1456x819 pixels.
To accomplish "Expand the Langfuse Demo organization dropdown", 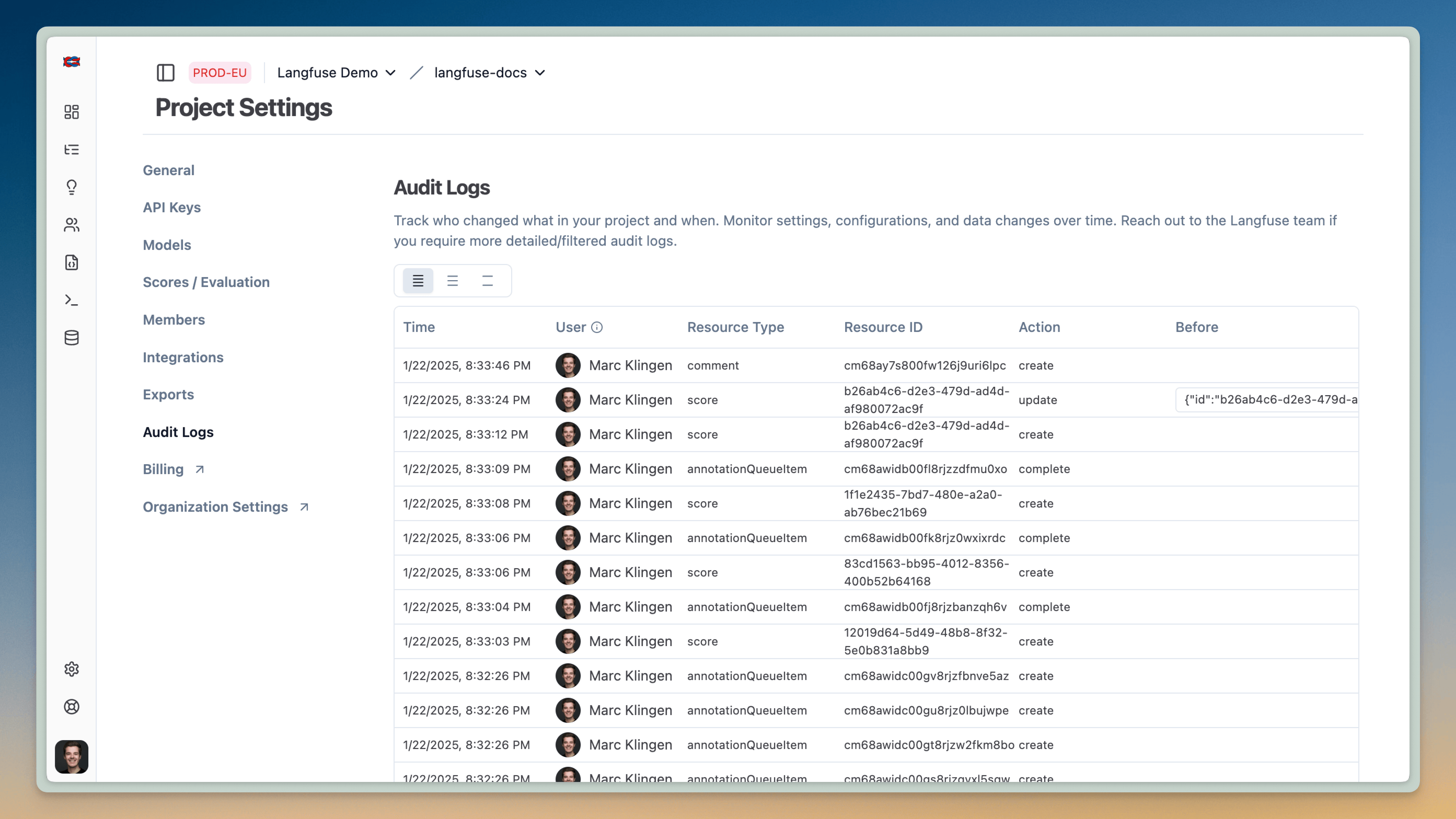I will tap(336, 72).
